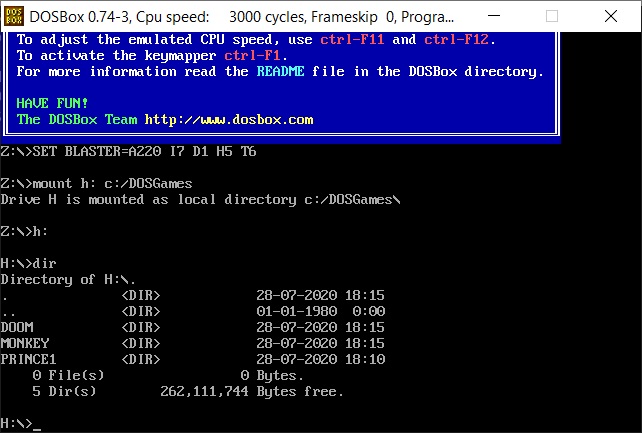This screenshot has height=433, width=642.
Task: Click the DOOM directory name
Action: pos(17,327)
